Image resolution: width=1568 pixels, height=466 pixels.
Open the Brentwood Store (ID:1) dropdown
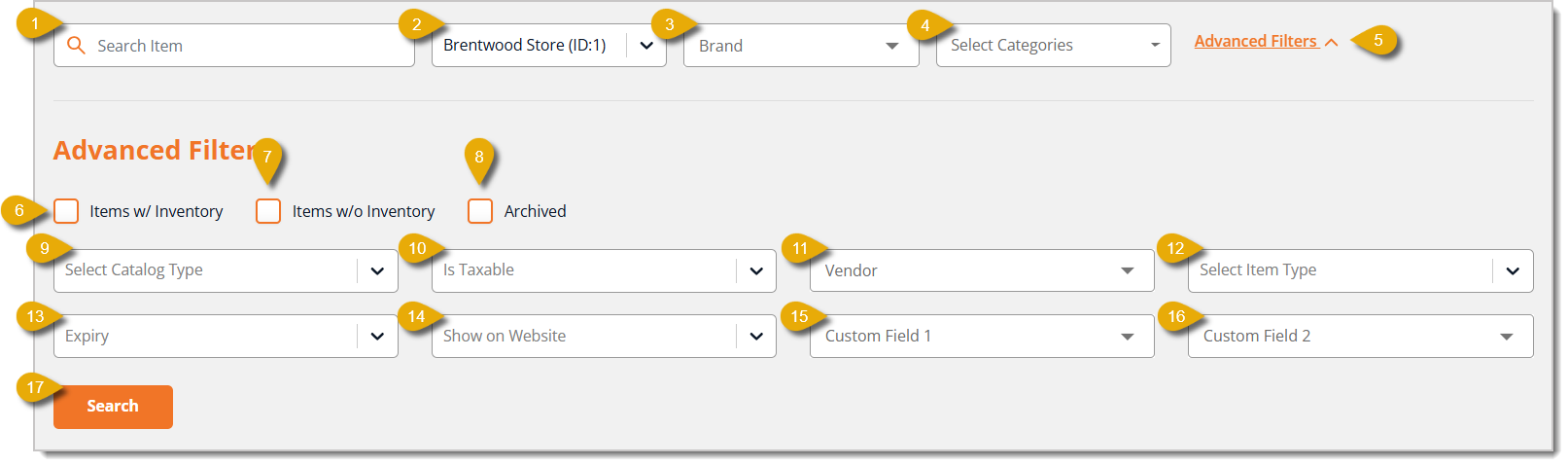[549, 46]
